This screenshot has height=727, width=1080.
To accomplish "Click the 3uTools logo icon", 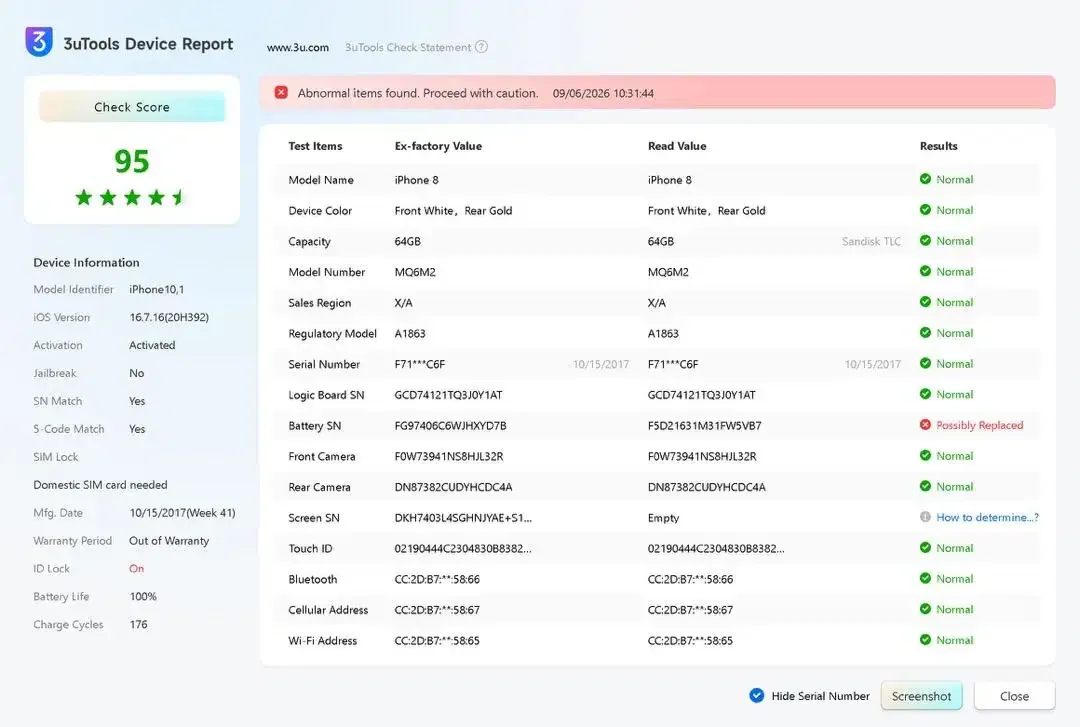I will click(39, 41).
